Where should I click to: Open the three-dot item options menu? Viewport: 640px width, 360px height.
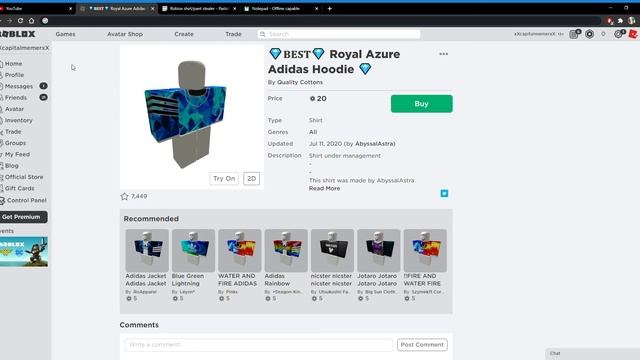443,54
